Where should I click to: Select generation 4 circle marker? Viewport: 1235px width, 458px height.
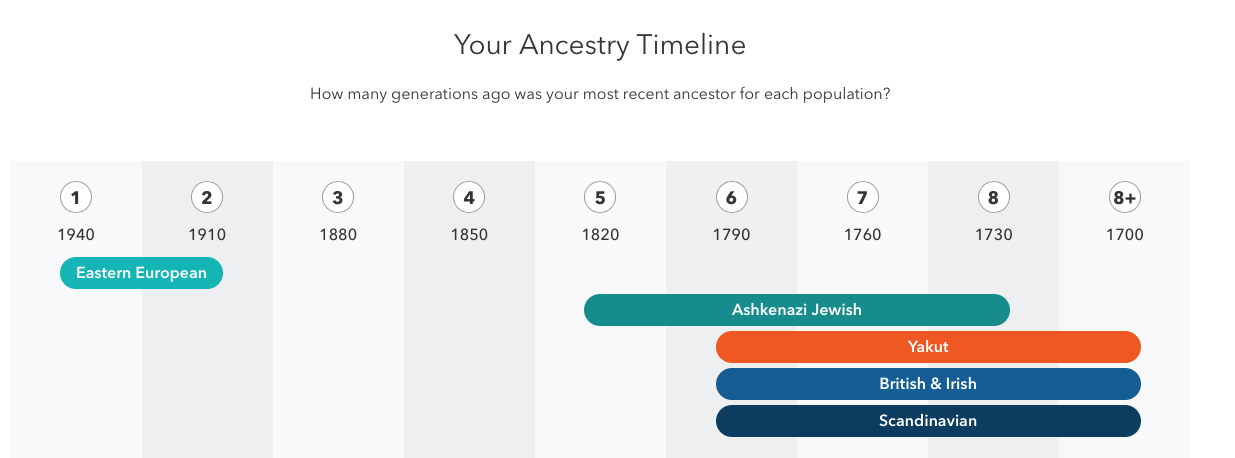[468, 198]
